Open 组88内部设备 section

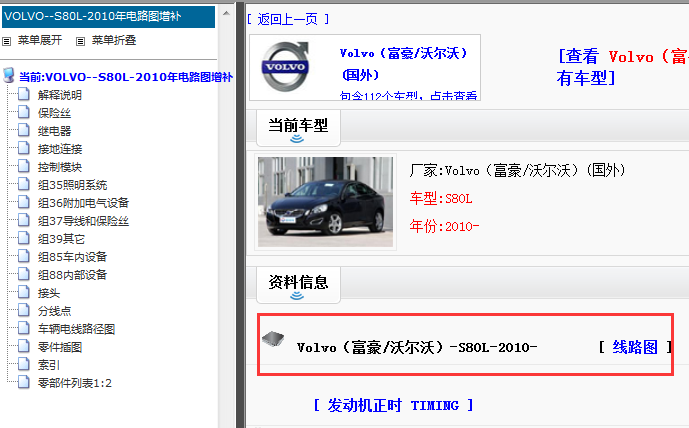click(73, 275)
